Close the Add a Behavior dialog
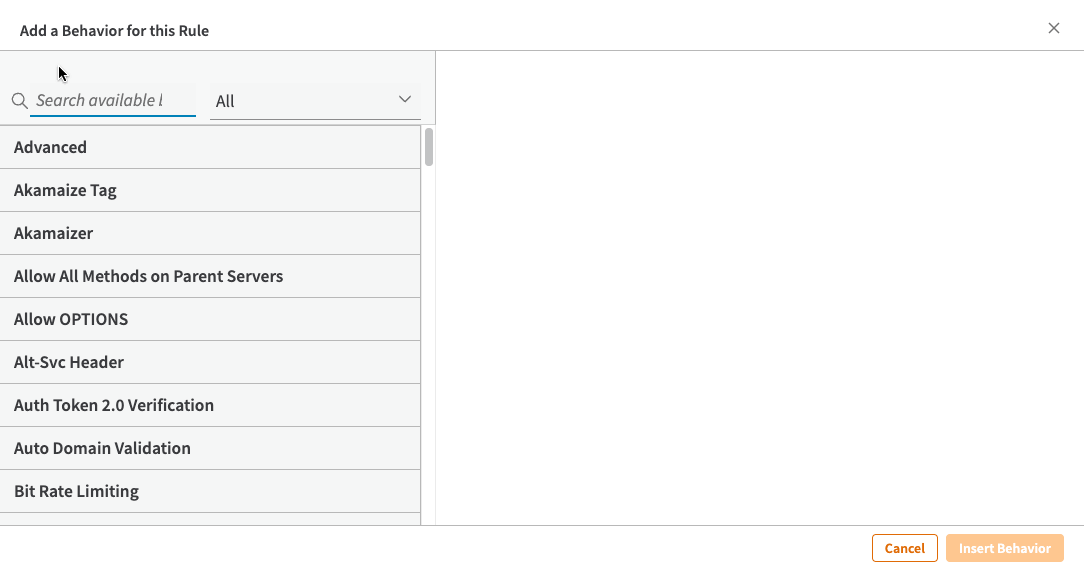 point(1053,28)
